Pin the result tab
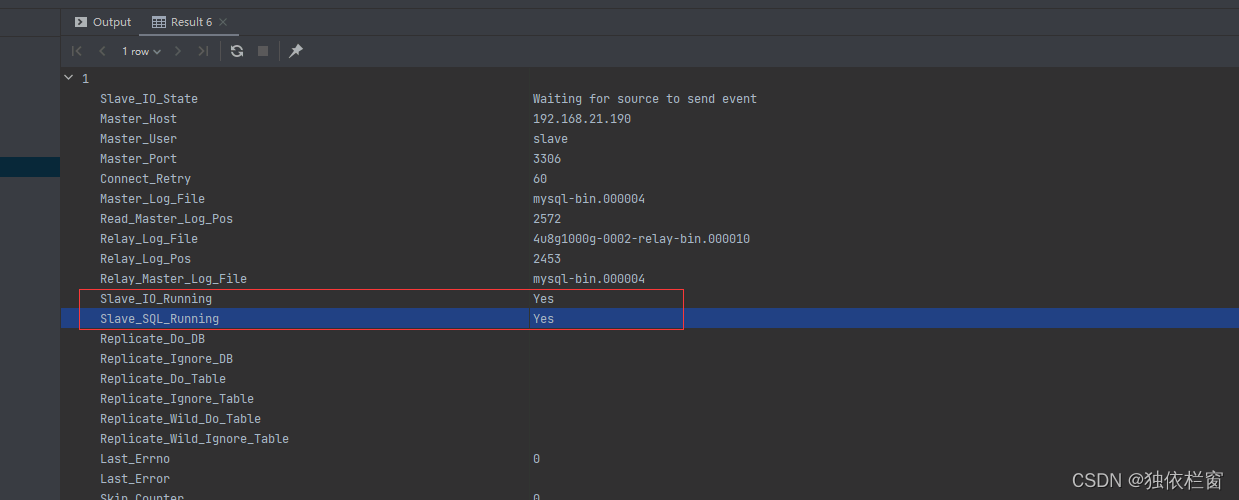1239x500 pixels. tap(296, 51)
